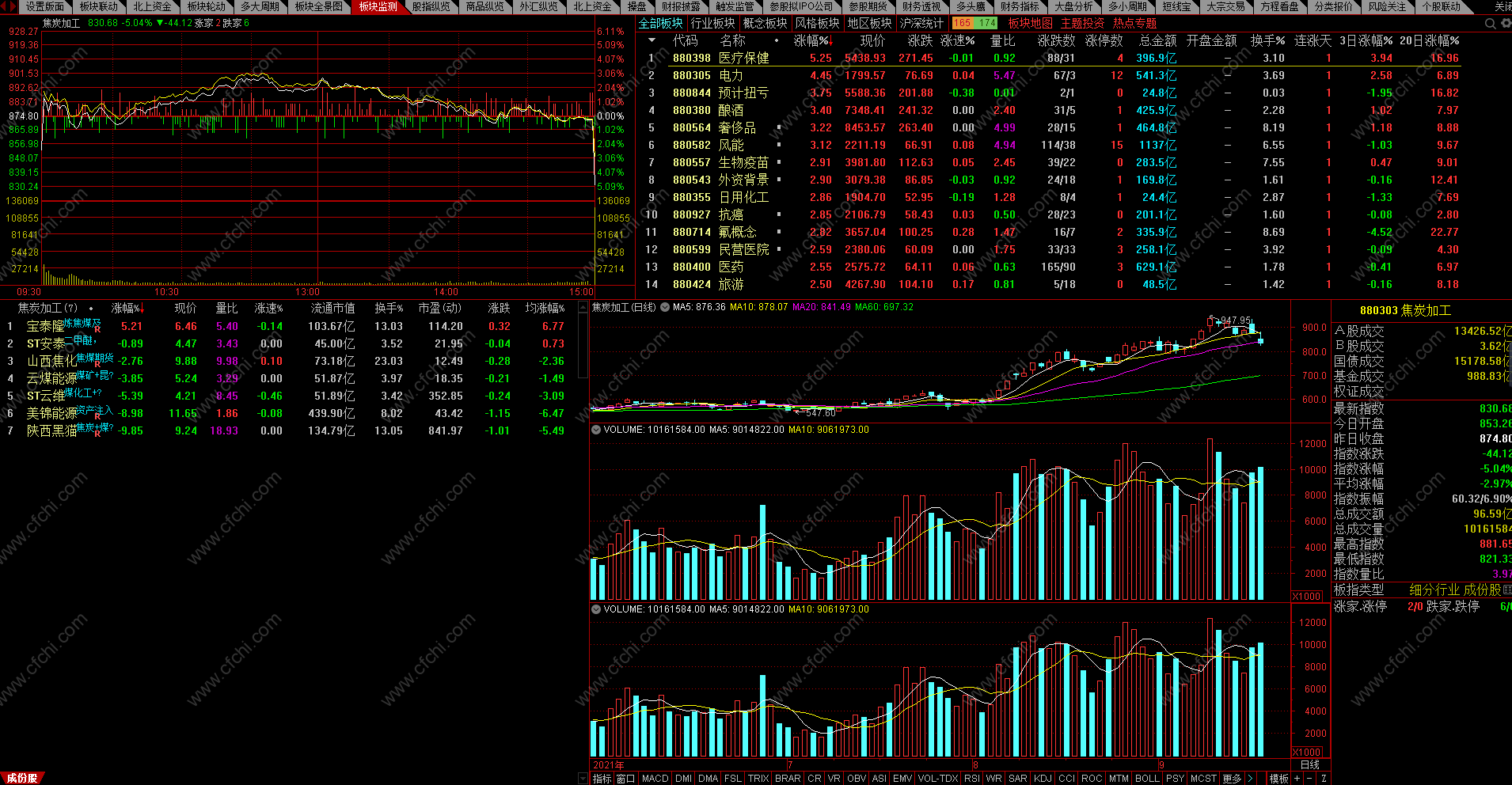Apply the VOL-TDX indicator

click(938, 779)
